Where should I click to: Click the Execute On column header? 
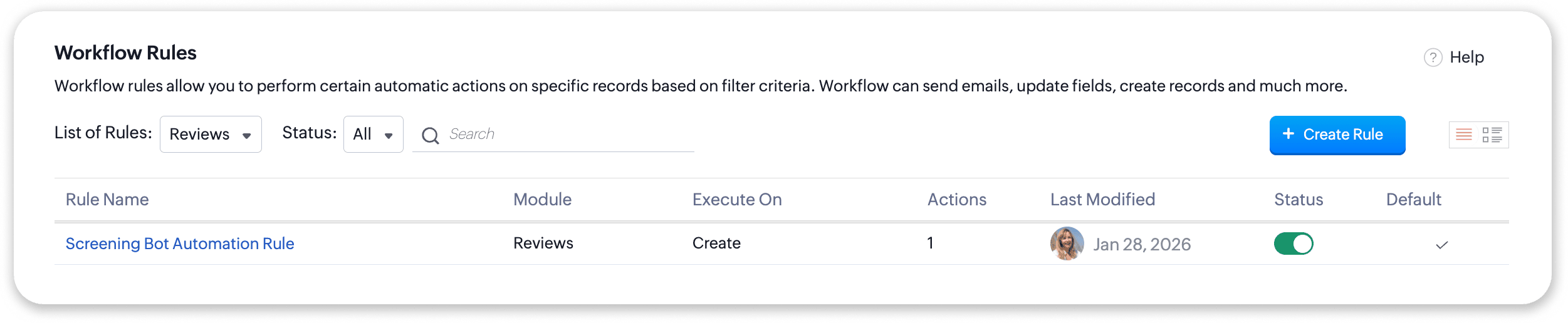(737, 200)
